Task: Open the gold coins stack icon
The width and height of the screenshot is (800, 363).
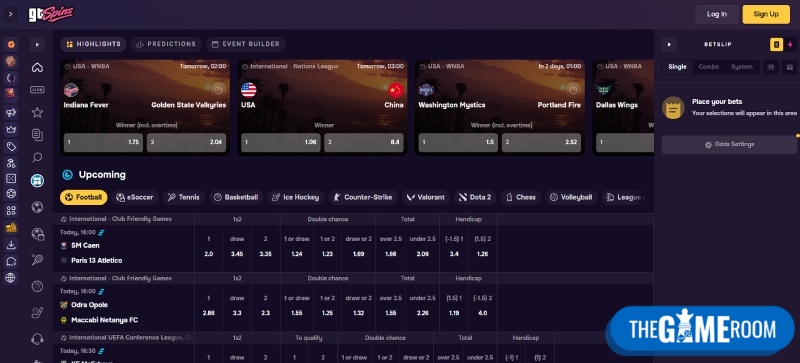Action: point(11,228)
